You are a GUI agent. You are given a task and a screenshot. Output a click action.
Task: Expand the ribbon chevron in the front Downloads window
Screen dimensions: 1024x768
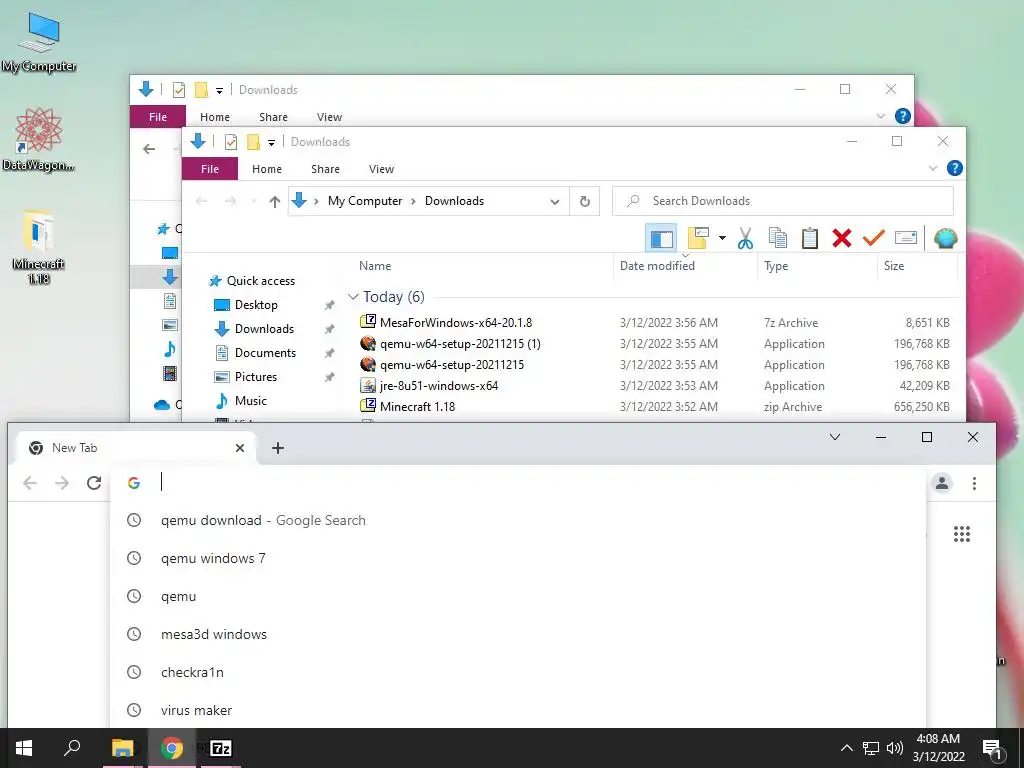(933, 168)
